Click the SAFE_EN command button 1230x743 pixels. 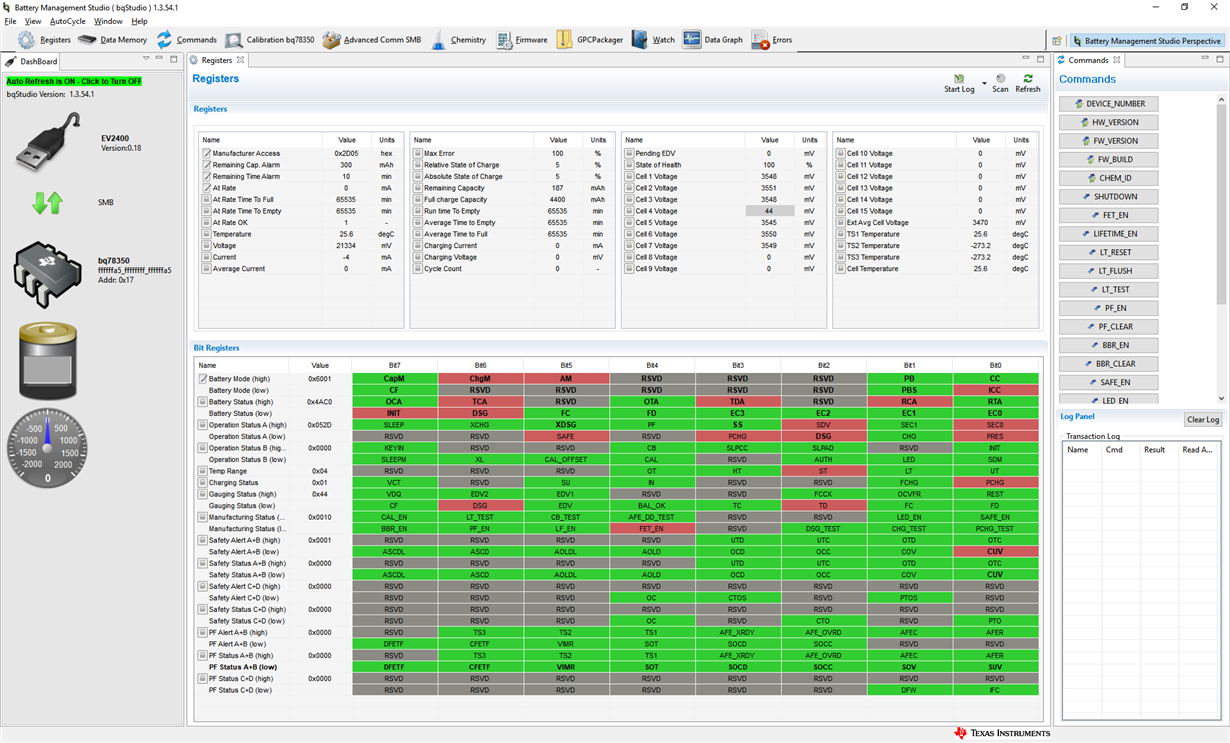(1109, 382)
